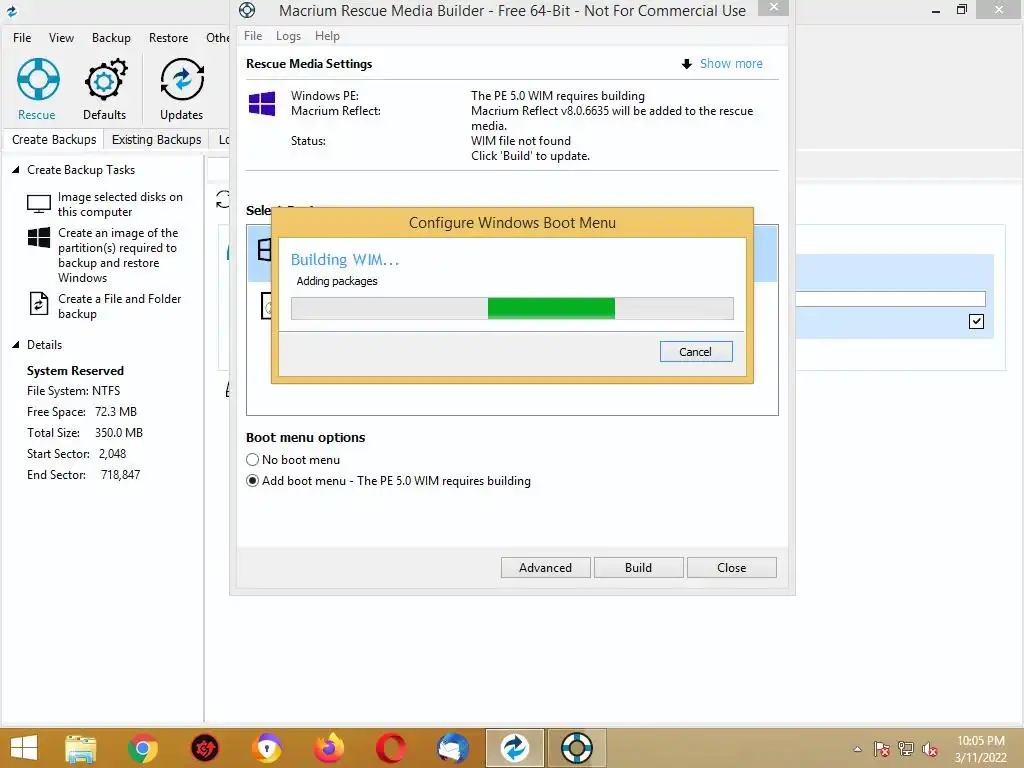Click the Free Space 72.3 MB value
The image size is (1024, 768).
pyautogui.click(x=116, y=411)
